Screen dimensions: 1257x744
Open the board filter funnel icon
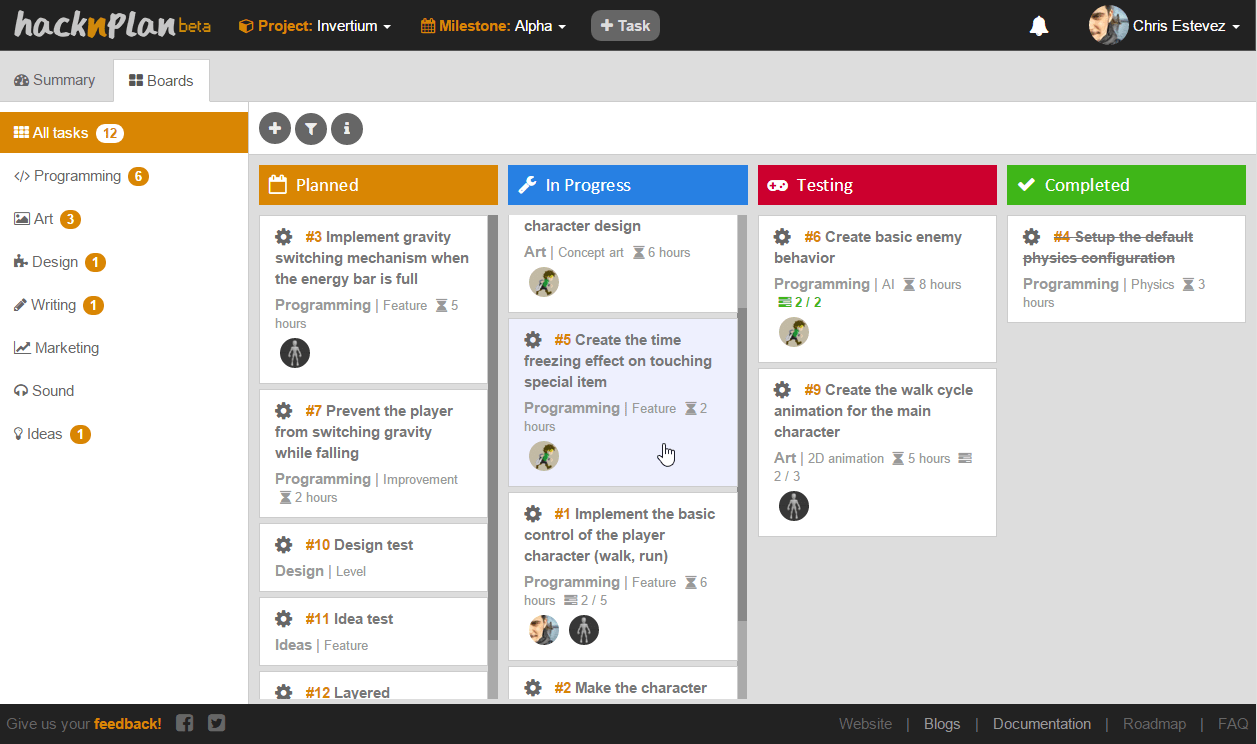[x=311, y=128]
